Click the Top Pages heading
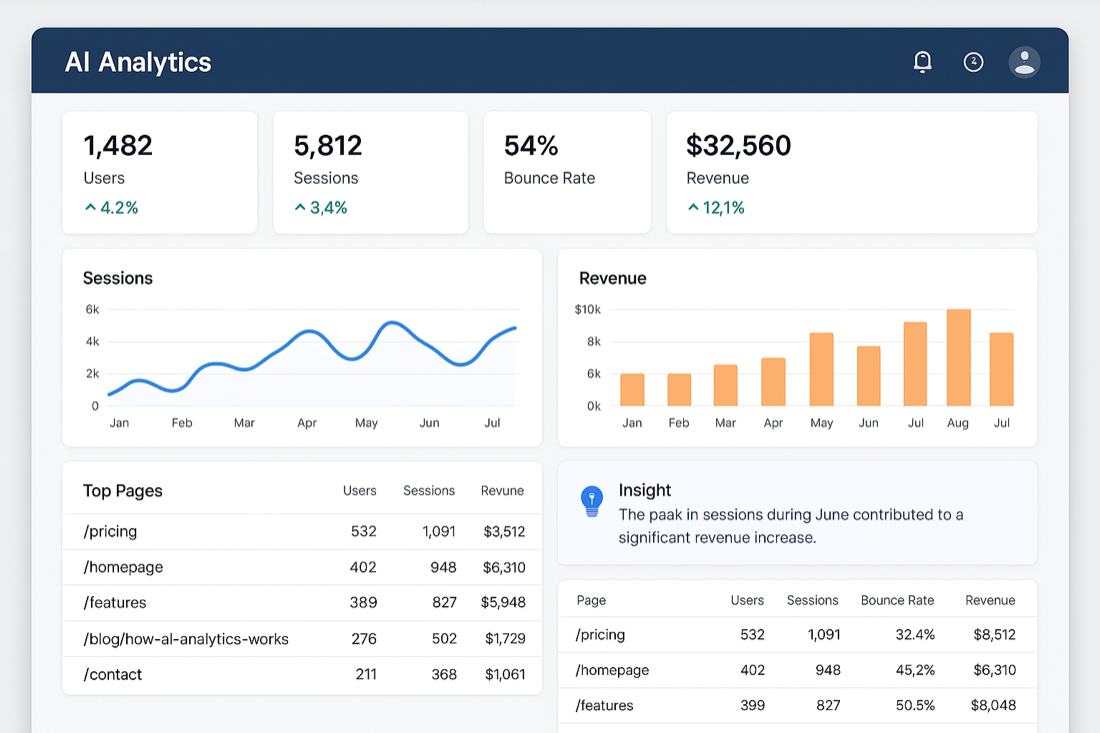 pos(123,491)
